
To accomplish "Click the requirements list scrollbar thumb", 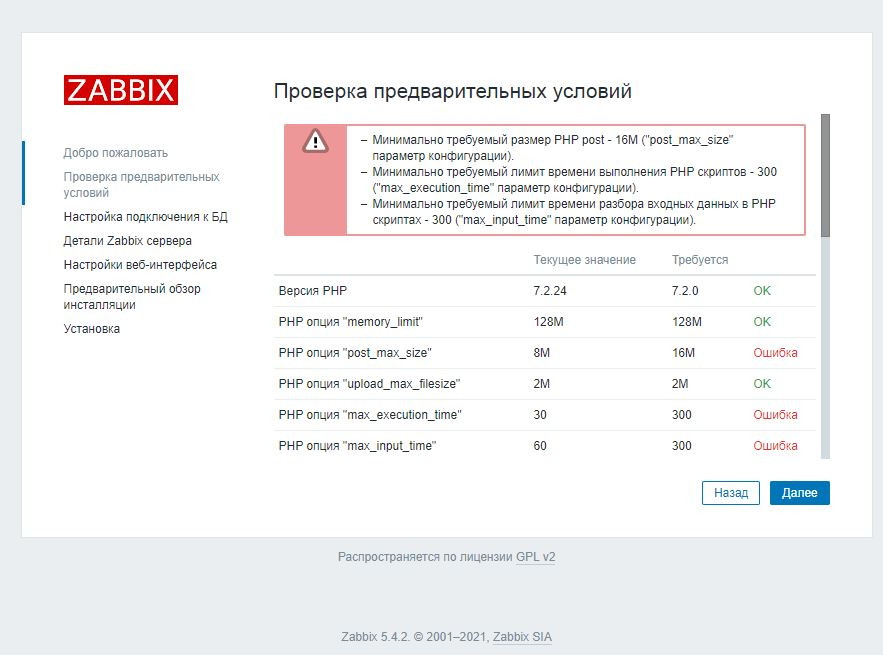I will pos(825,176).
